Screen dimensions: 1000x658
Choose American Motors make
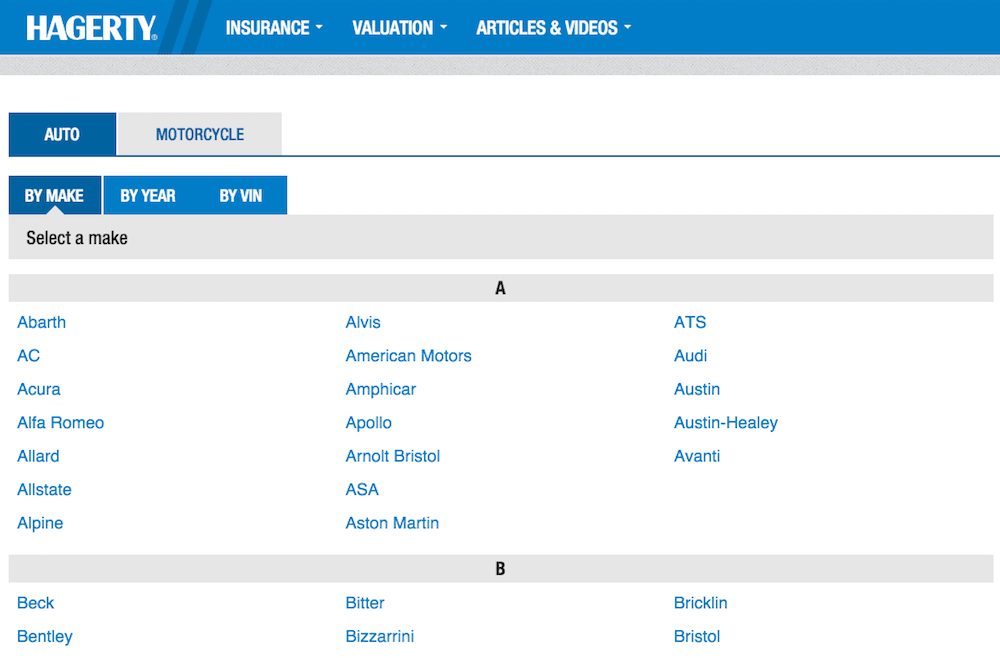409,356
